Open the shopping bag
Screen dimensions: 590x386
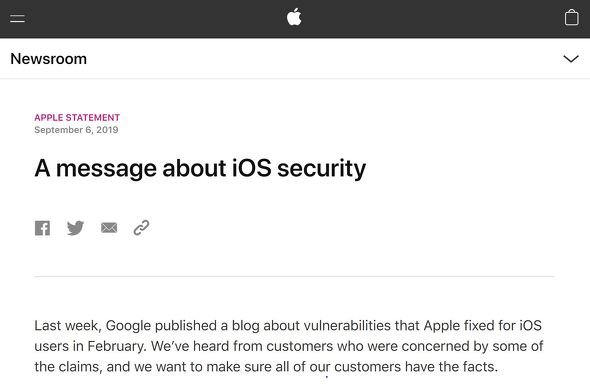tap(572, 17)
